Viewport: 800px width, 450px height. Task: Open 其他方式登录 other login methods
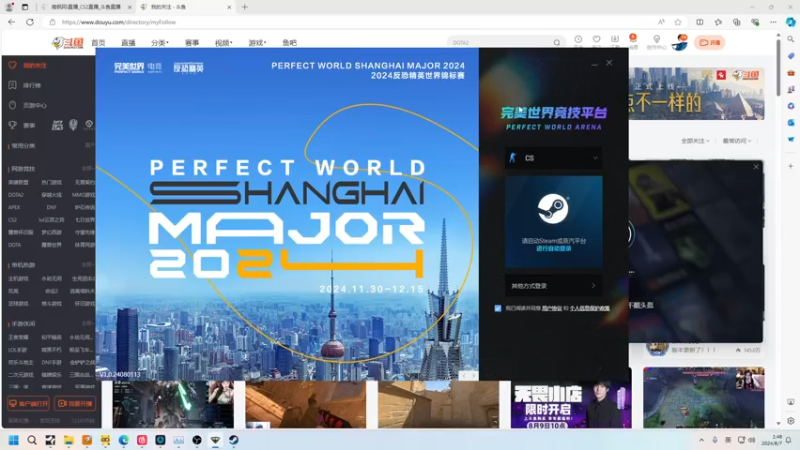(554, 286)
